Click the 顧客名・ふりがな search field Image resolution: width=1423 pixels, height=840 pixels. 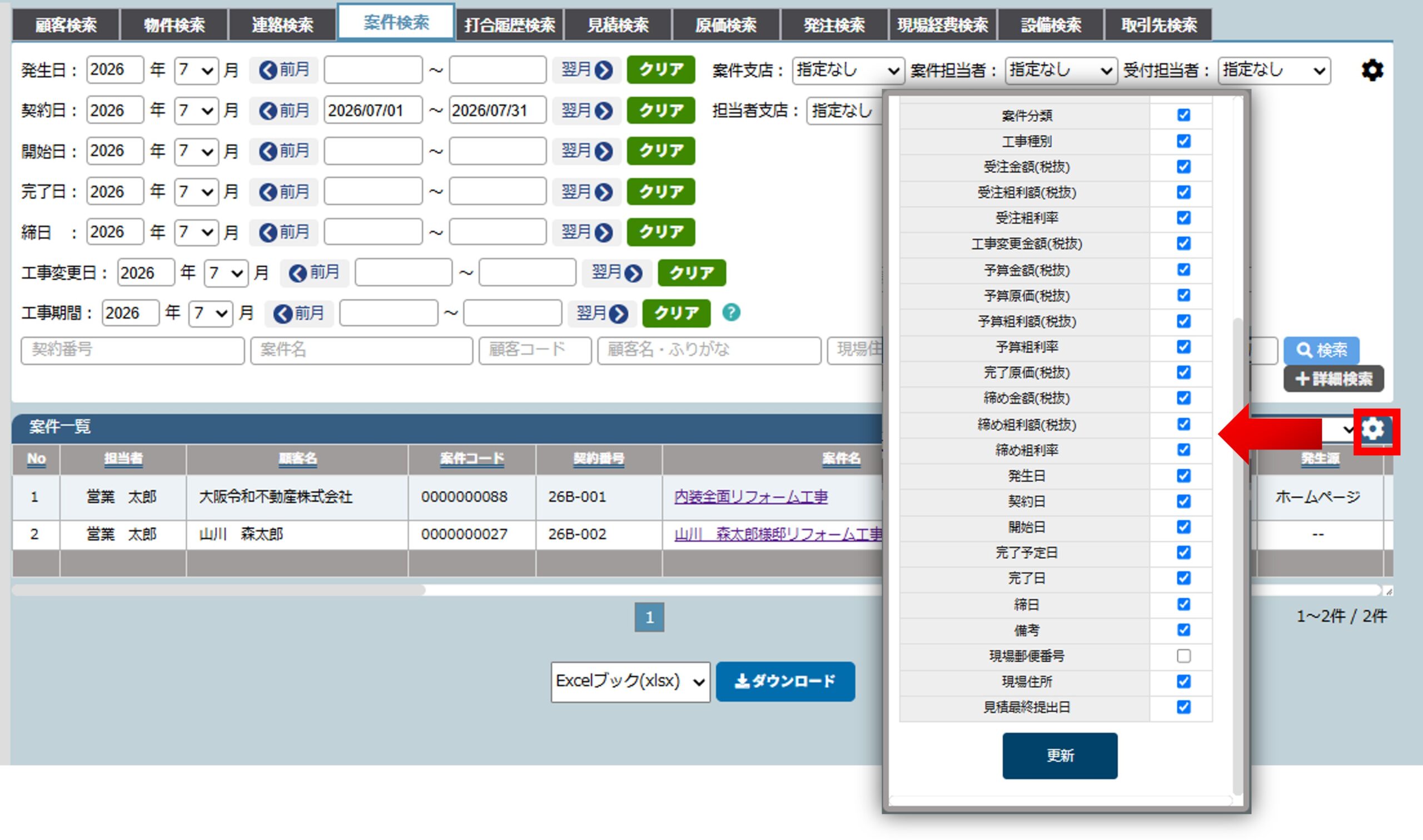pyautogui.click(x=709, y=351)
